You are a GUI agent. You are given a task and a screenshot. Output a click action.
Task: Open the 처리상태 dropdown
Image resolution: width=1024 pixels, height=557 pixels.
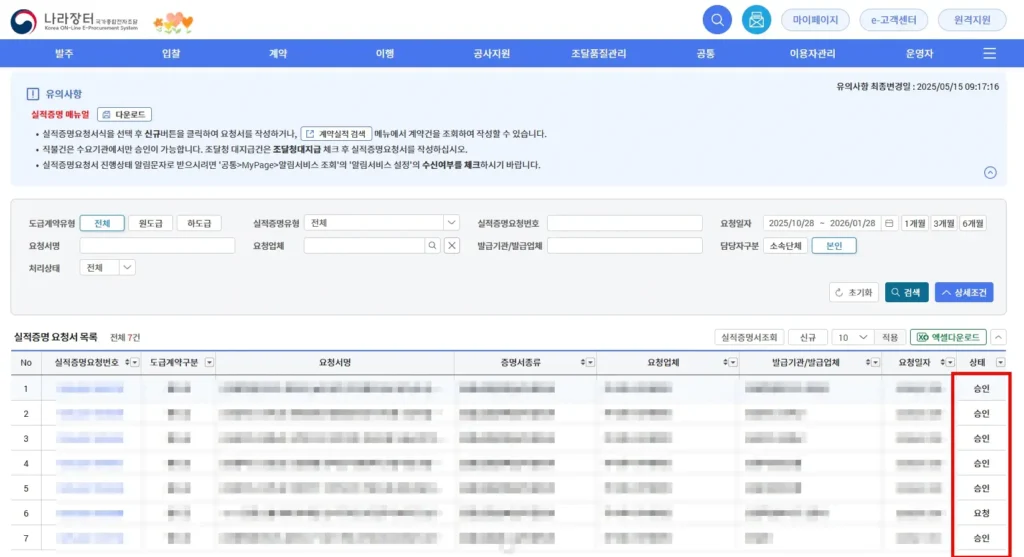point(127,268)
